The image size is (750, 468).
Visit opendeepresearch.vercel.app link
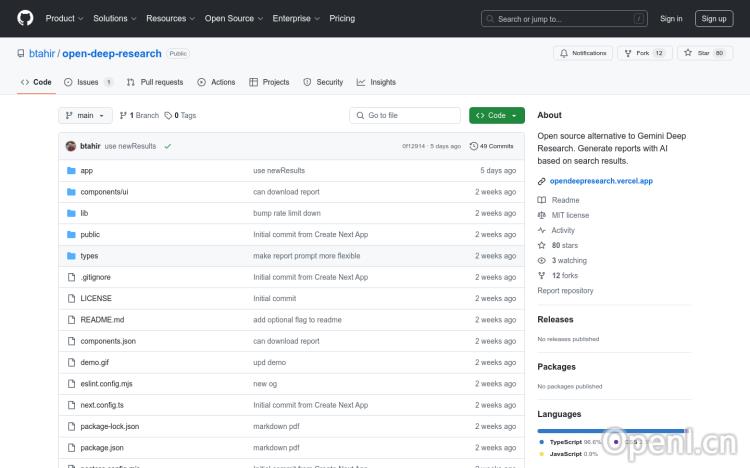(601, 181)
